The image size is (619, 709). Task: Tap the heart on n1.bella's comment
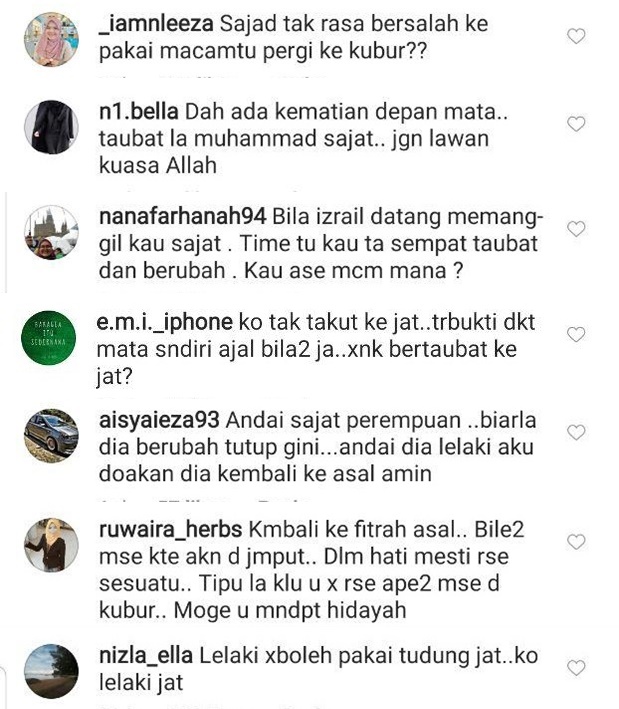coord(576,124)
